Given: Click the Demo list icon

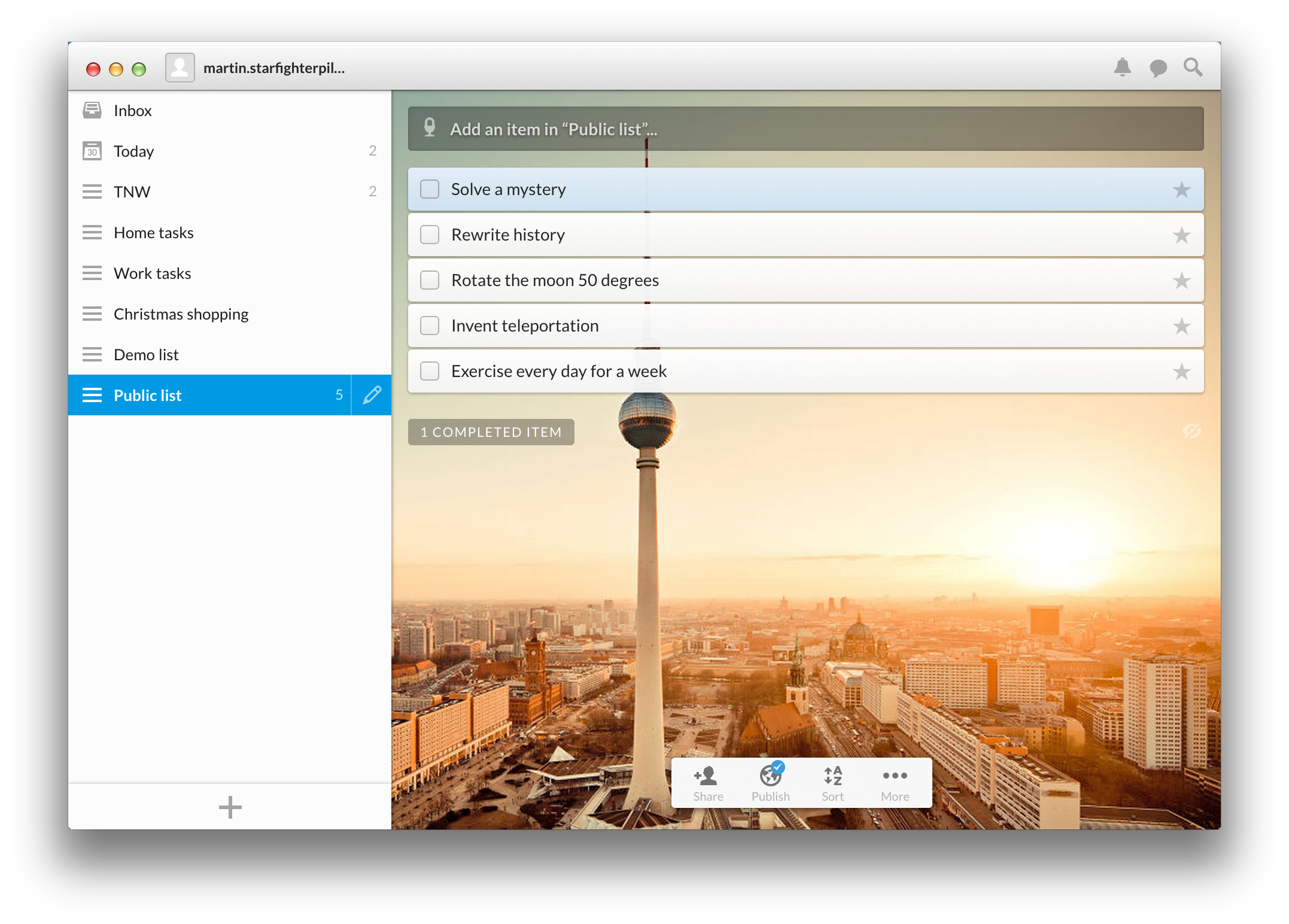Looking at the screenshot, I should (92, 354).
